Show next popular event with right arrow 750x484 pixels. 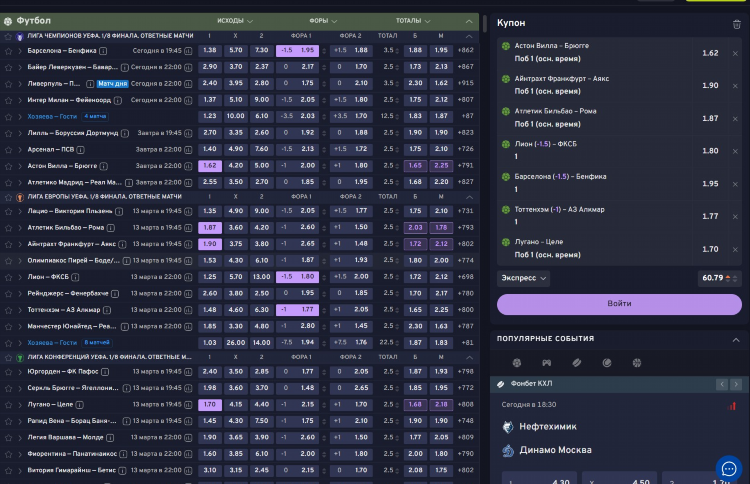736,384
